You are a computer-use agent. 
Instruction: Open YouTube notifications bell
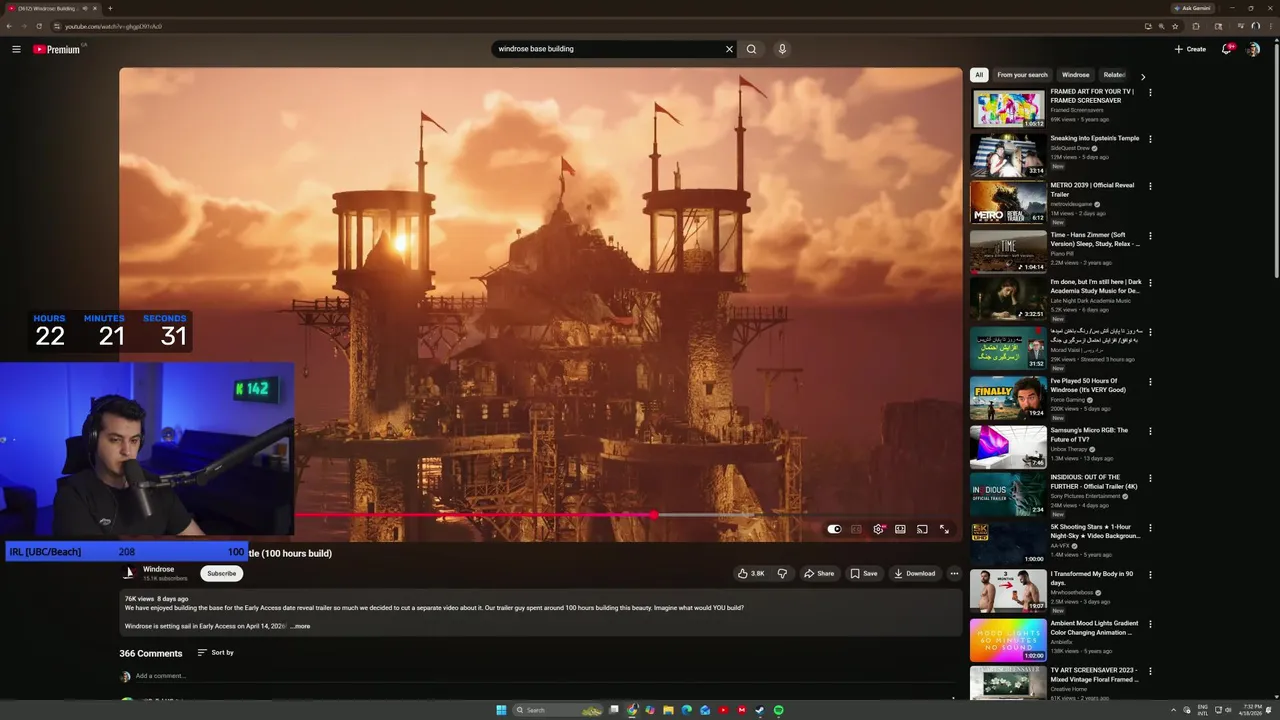tap(1226, 49)
